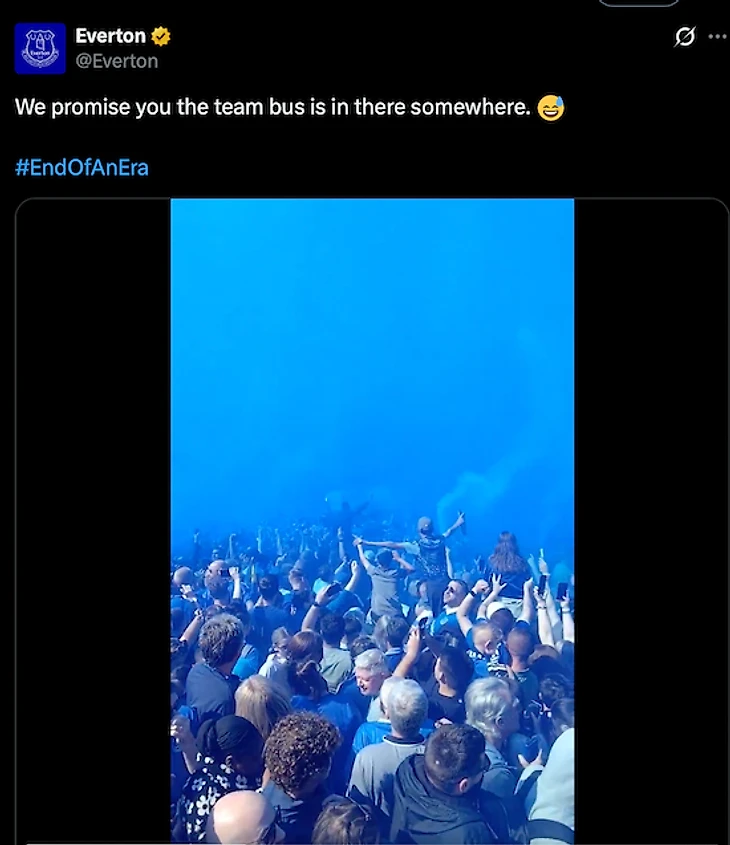Click the sweat-smile emoji in the tweet

pyautogui.click(x=550, y=107)
